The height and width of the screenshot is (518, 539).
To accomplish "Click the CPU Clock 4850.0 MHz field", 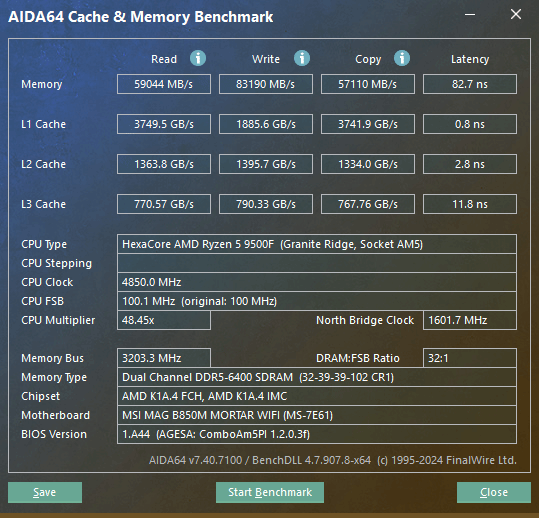I will (x=317, y=282).
